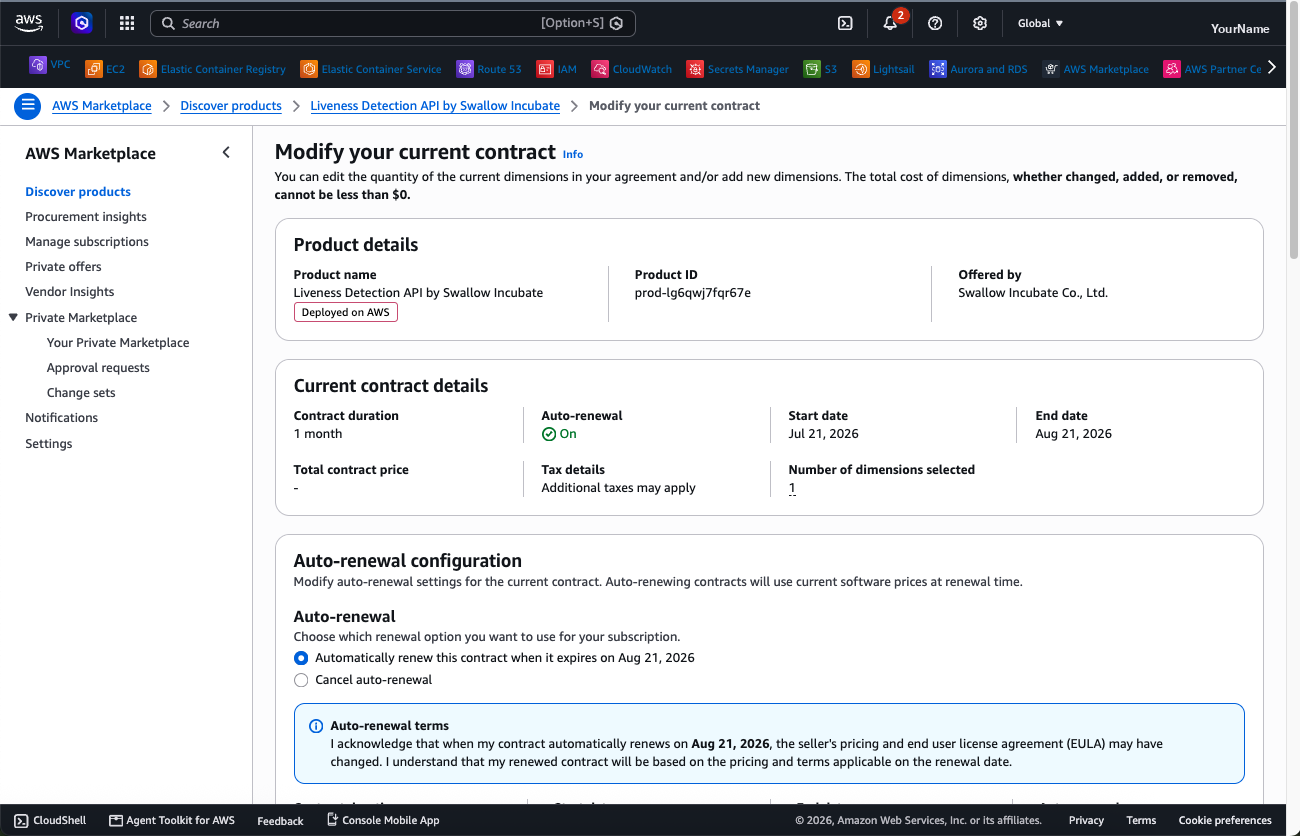This screenshot has width=1300, height=836.
Task: Collapse the Private Marketplace section triangle
Action: [x=13, y=317]
